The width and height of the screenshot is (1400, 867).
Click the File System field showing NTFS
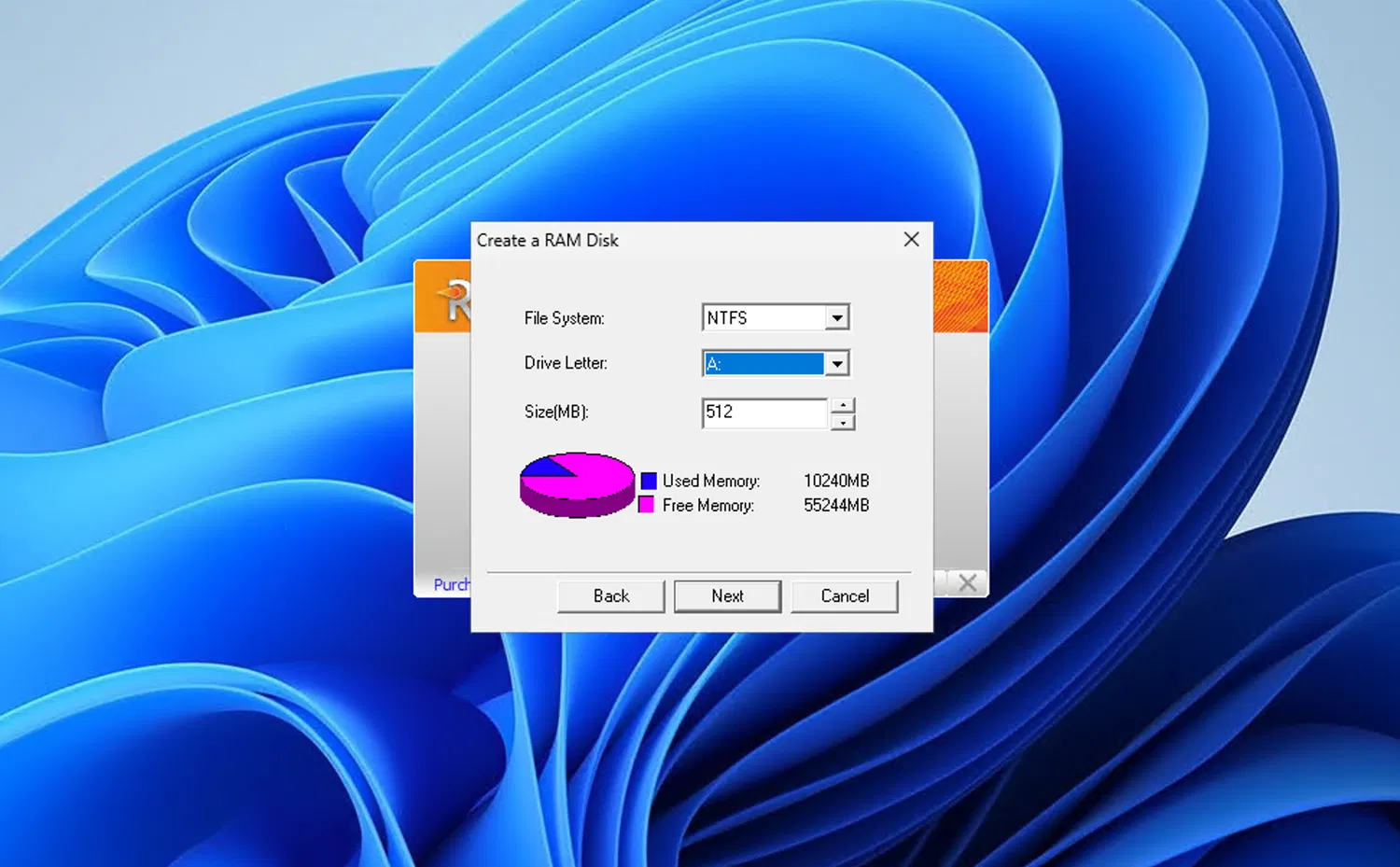click(x=764, y=318)
